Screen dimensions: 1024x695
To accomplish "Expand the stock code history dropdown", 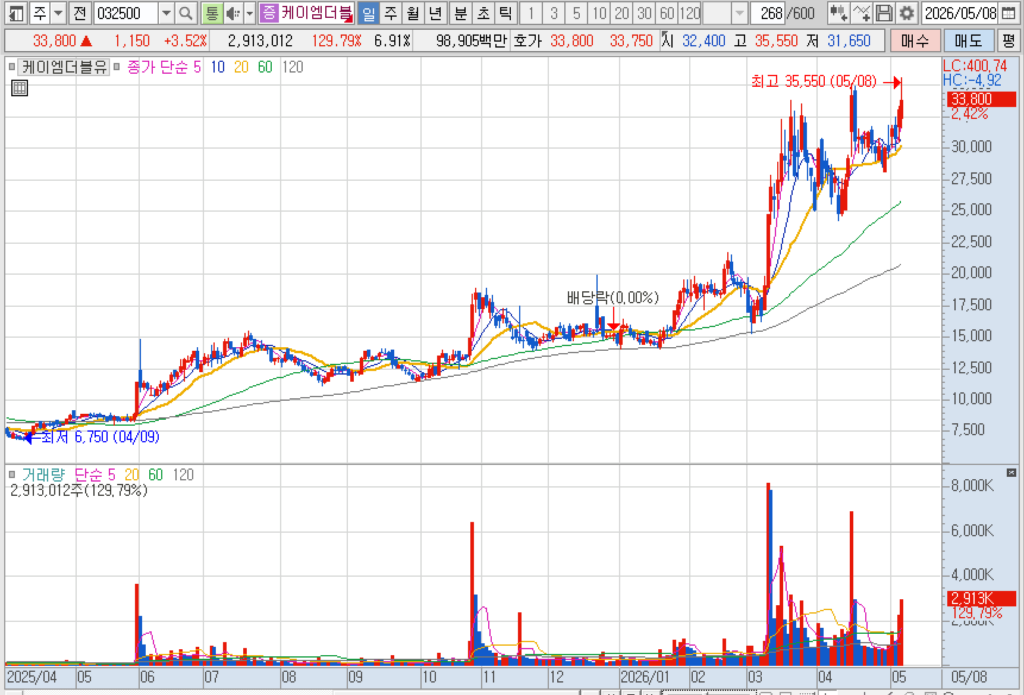I will pyautogui.click(x=167, y=12).
